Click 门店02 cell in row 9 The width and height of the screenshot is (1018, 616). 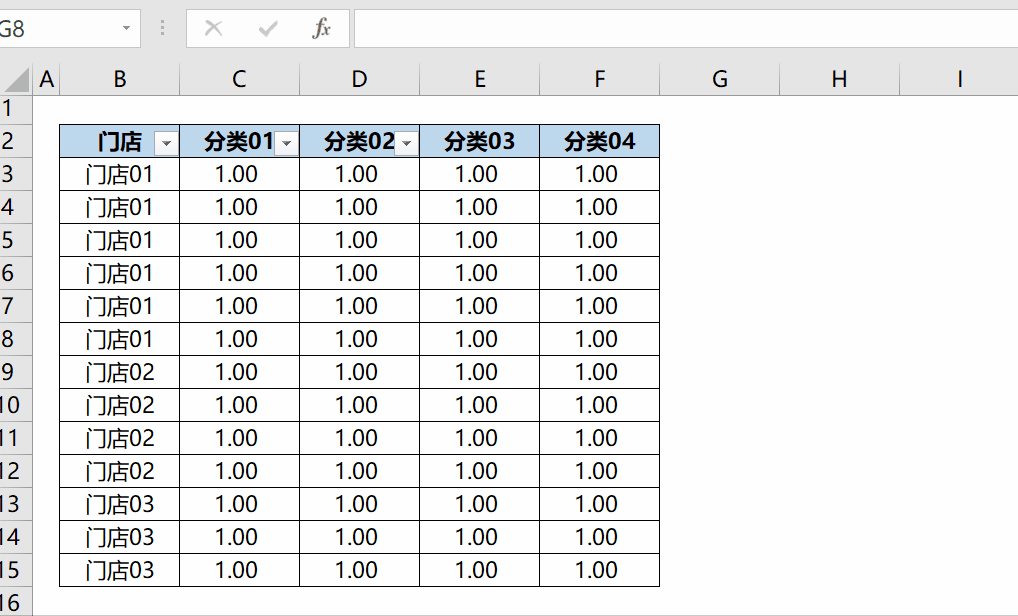click(119, 372)
